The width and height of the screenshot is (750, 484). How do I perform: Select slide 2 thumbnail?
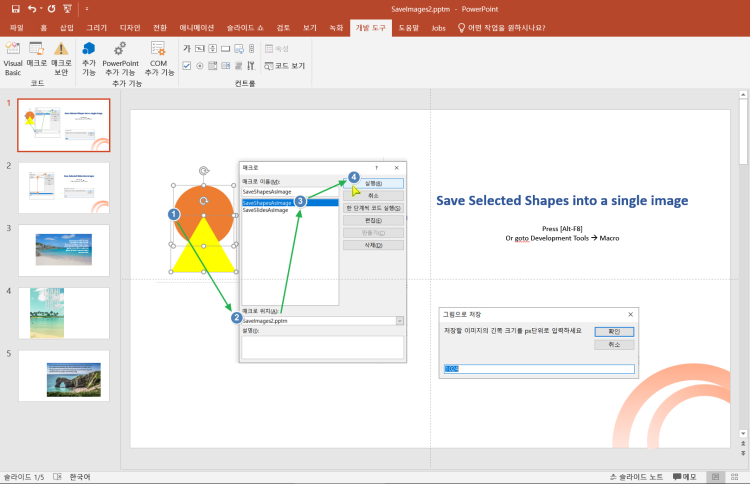(x=64, y=187)
